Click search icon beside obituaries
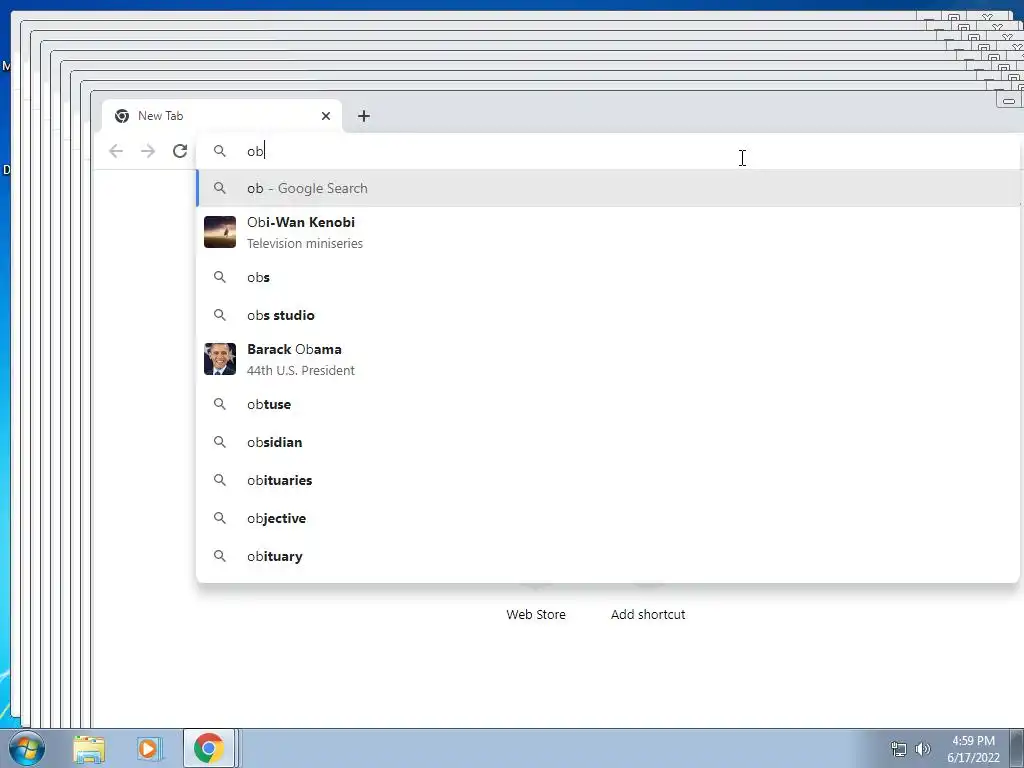The height and width of the screenshot is (768, 1024). 220,480
